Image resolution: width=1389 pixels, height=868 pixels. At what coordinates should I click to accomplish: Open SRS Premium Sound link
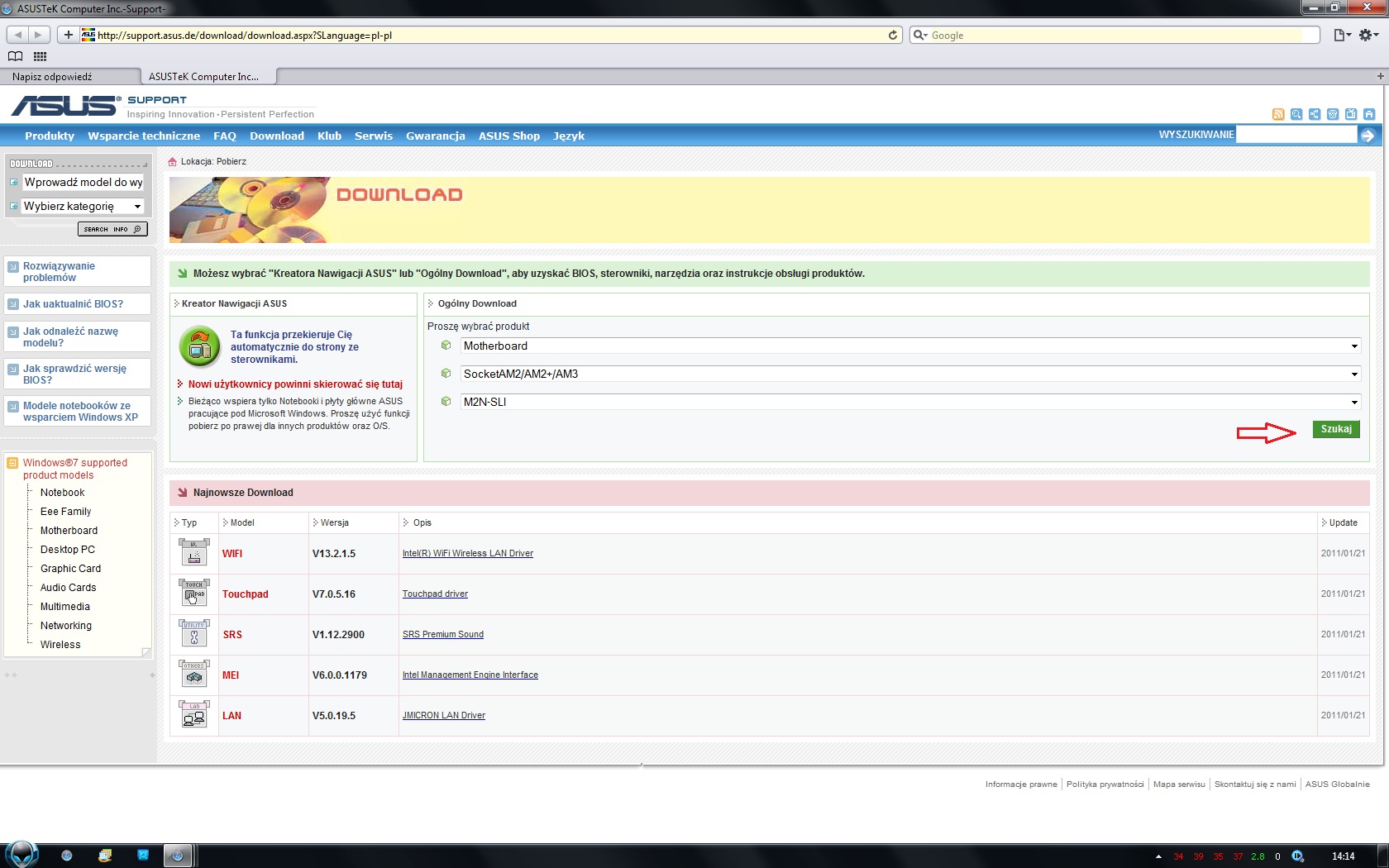(x=443, y=635)
